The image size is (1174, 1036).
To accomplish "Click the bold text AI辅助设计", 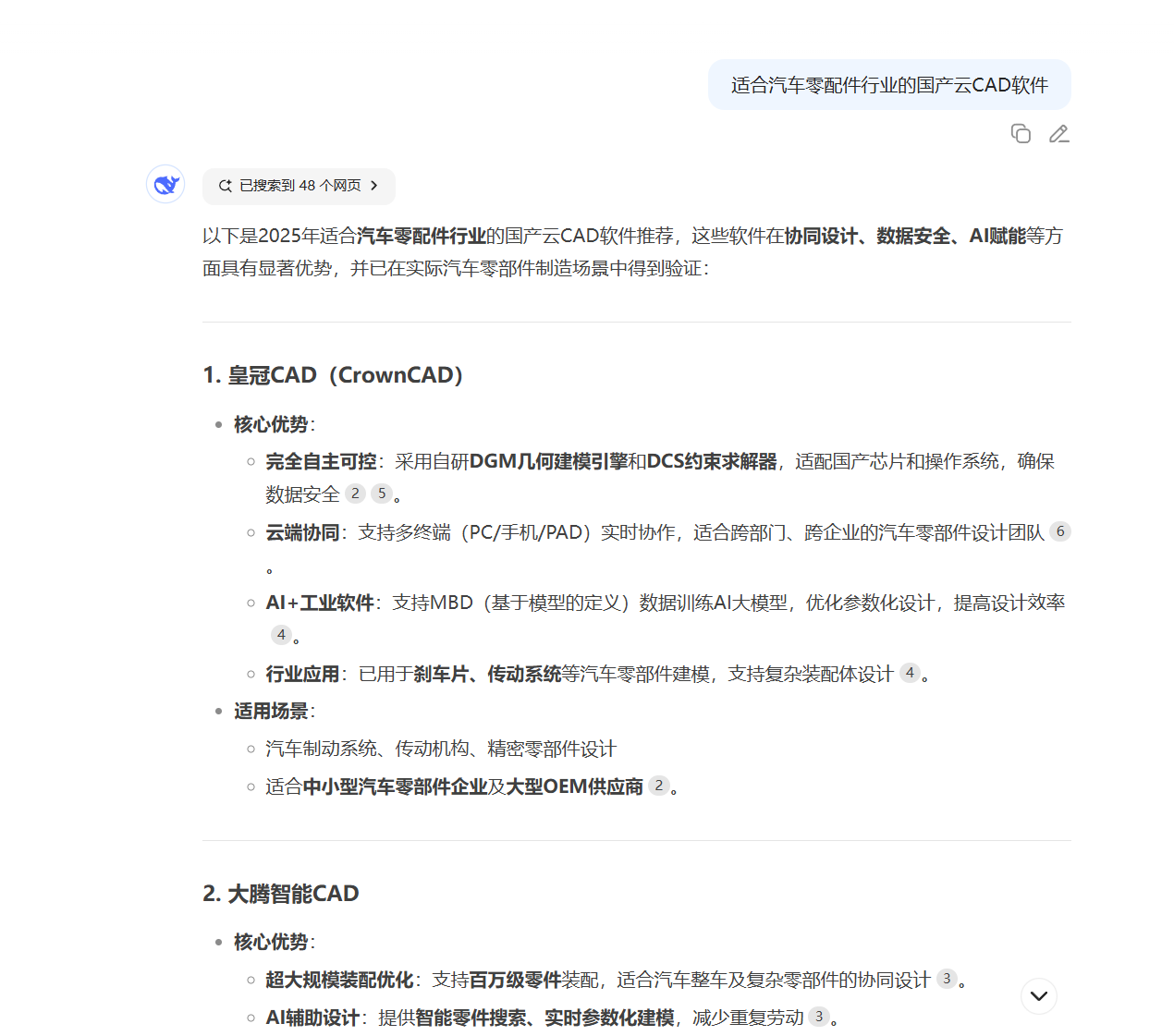I will (312, 1018).
